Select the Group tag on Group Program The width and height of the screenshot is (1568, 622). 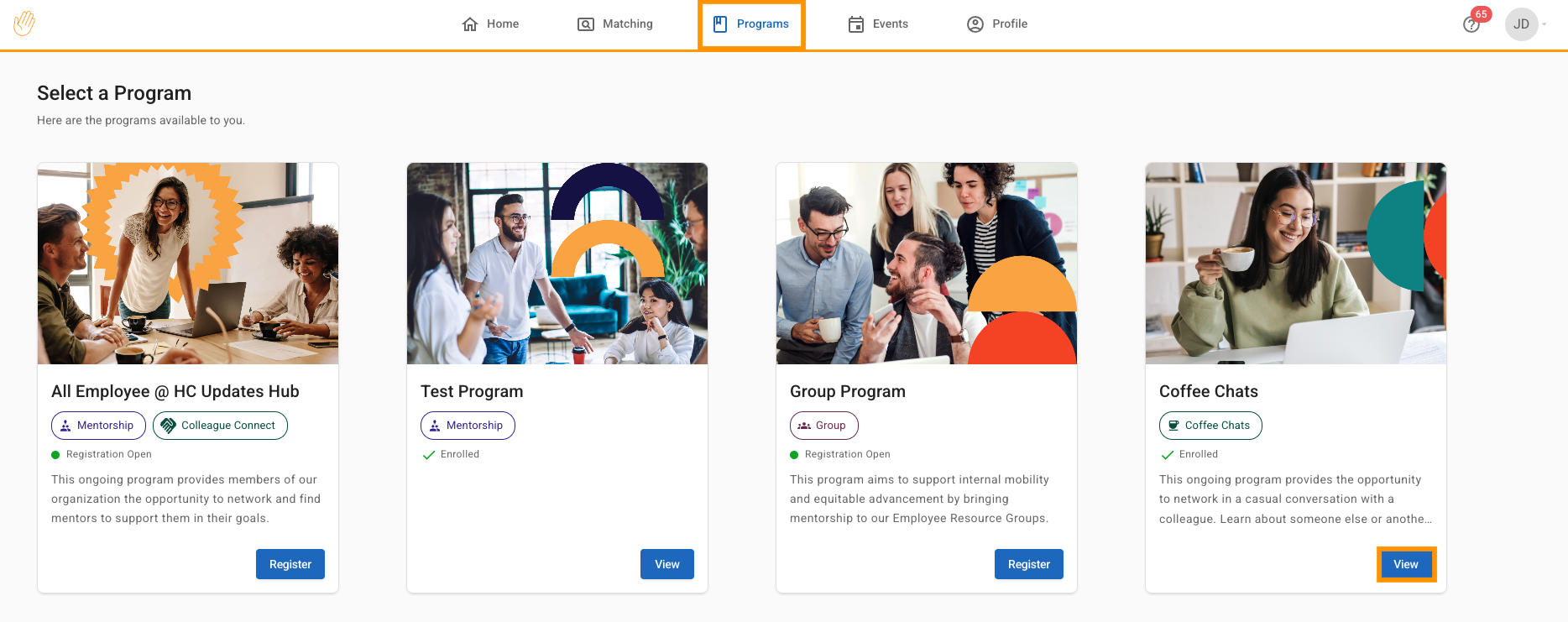[x=823, y=426]
